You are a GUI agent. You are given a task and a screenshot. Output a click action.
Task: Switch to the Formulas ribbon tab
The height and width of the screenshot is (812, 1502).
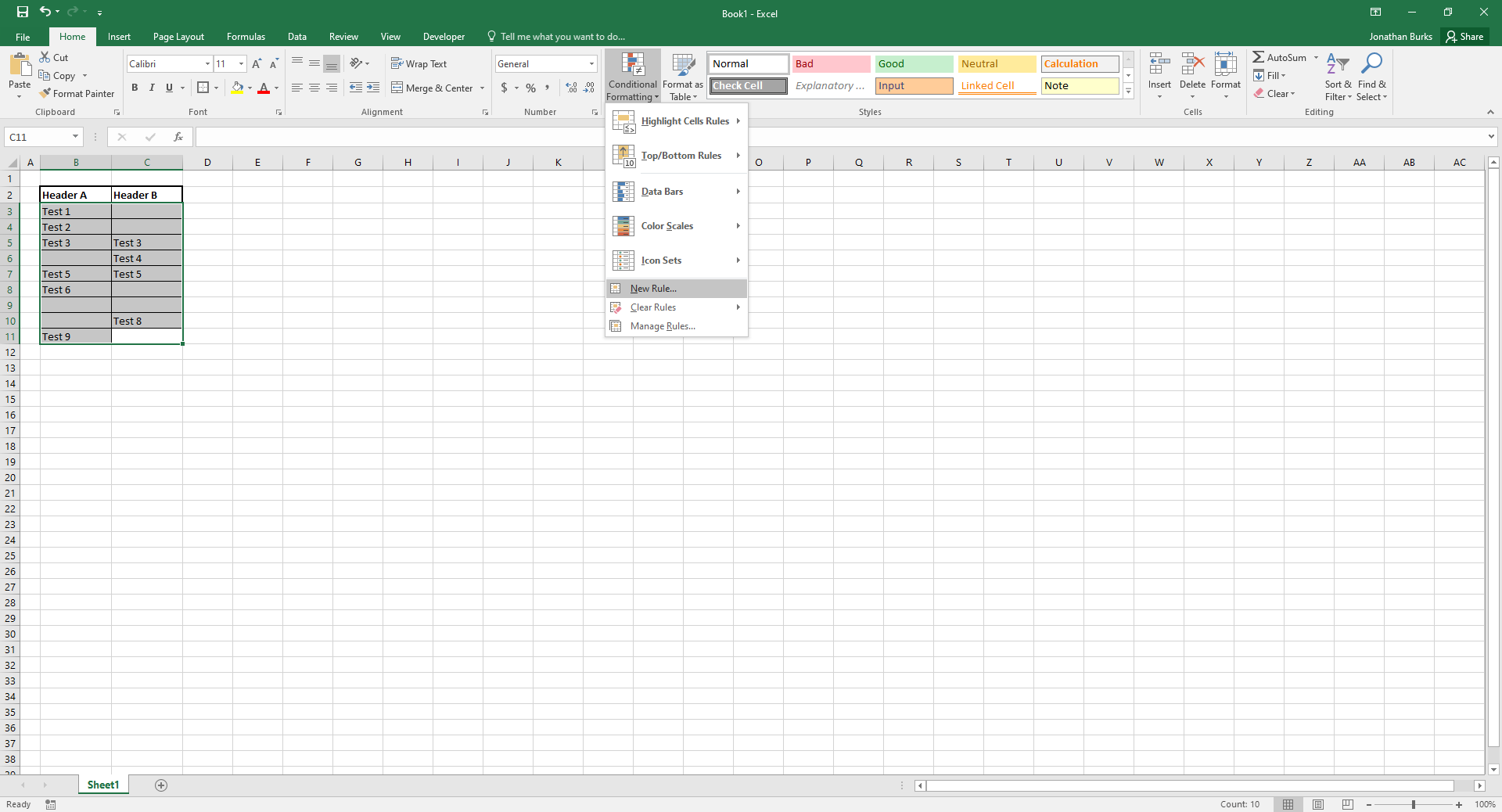246,36
